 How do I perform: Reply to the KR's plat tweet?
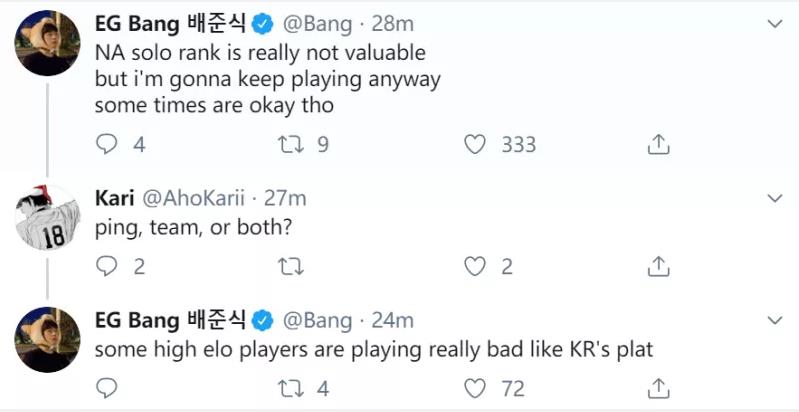click(107, 387)
